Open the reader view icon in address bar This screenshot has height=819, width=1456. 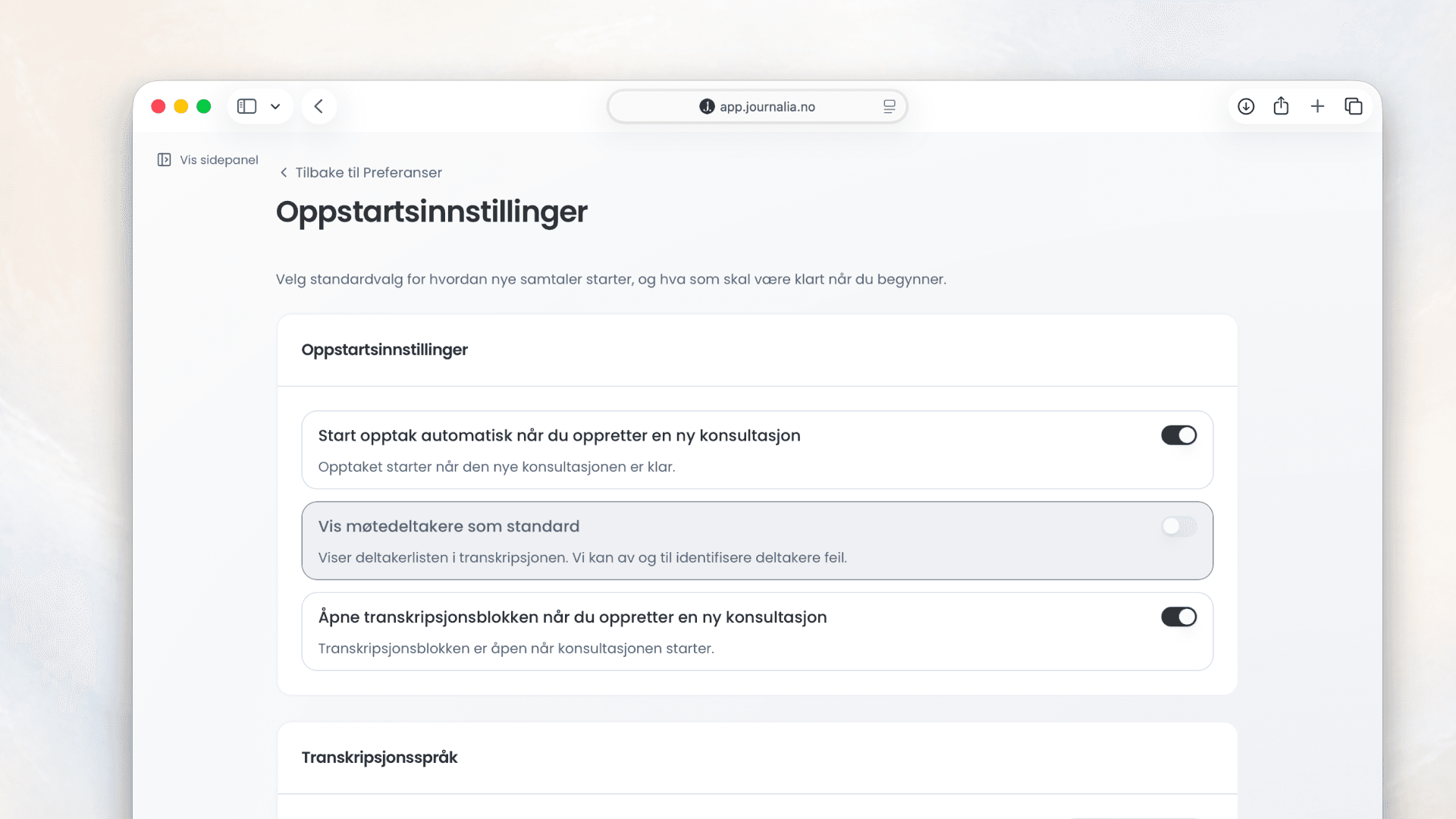point(890,107)
